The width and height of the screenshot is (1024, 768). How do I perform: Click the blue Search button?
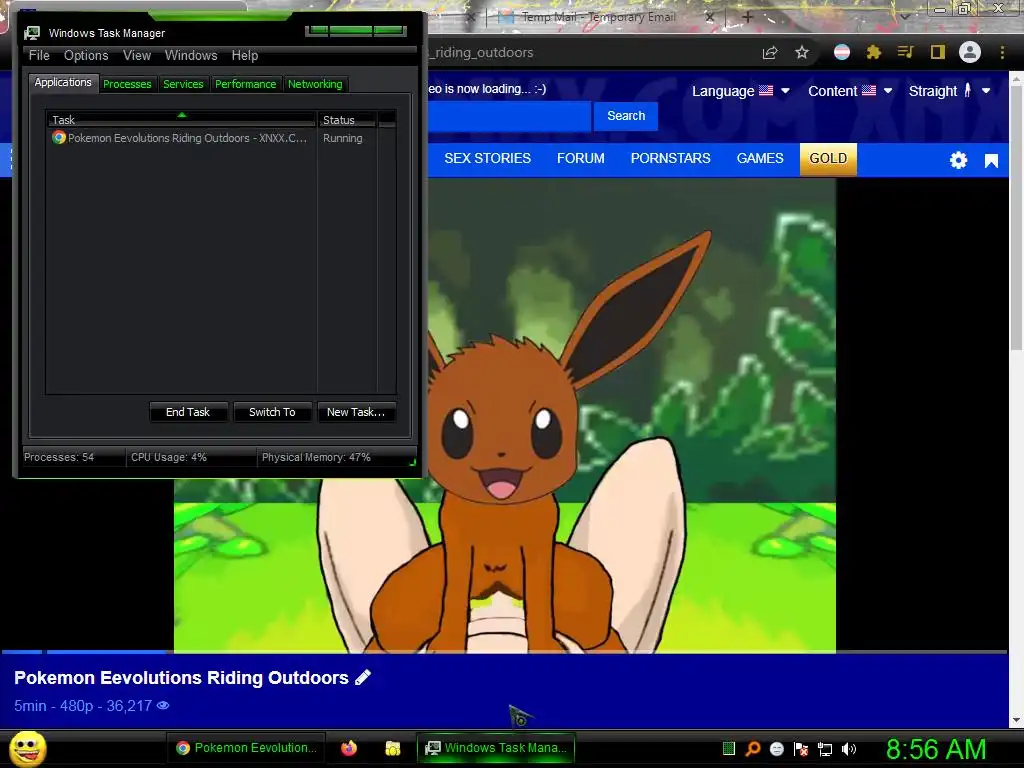(x=626, y=116)
